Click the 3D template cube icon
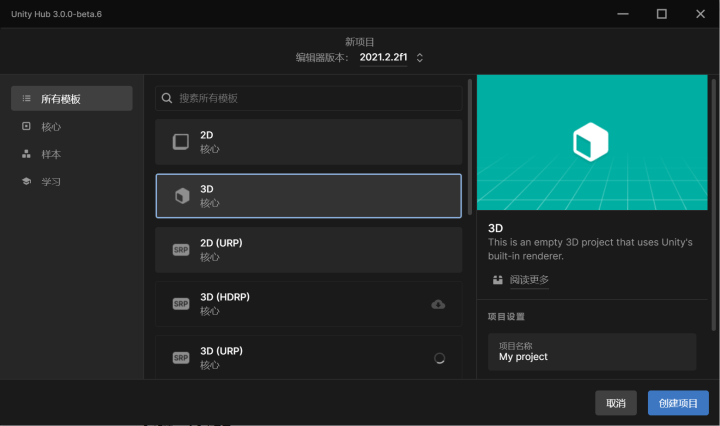The width and height of the screenshot is (720, 426). pos(182,196)
